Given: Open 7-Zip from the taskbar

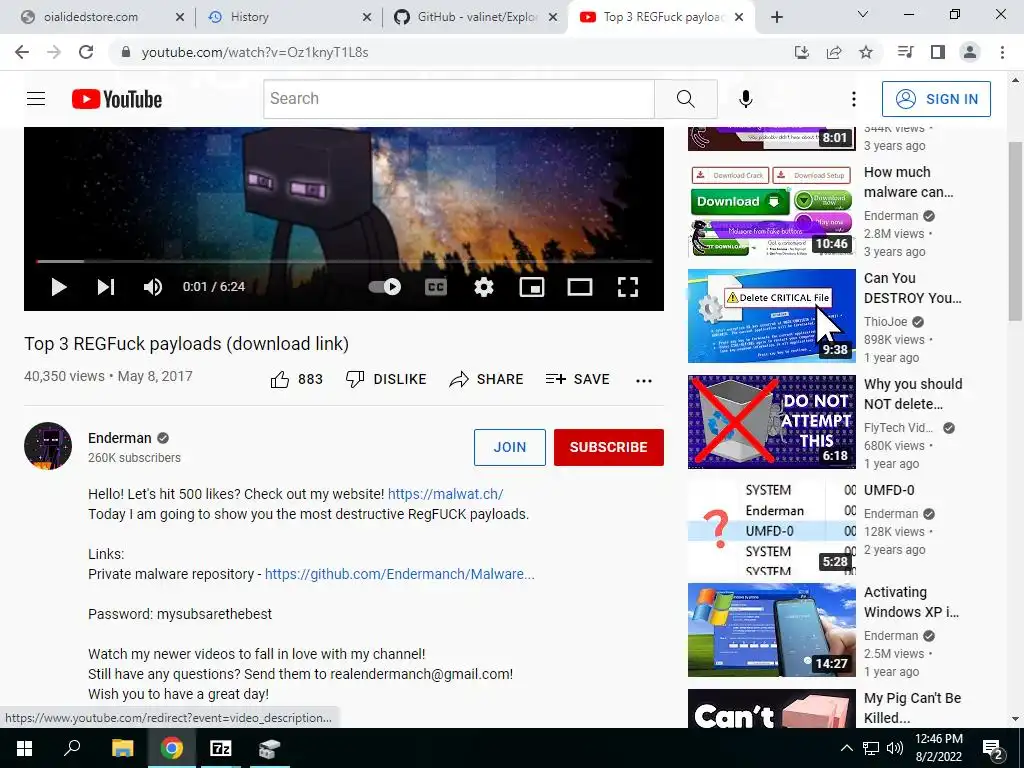Looking at the screenshot, I should tap(220, 748).
